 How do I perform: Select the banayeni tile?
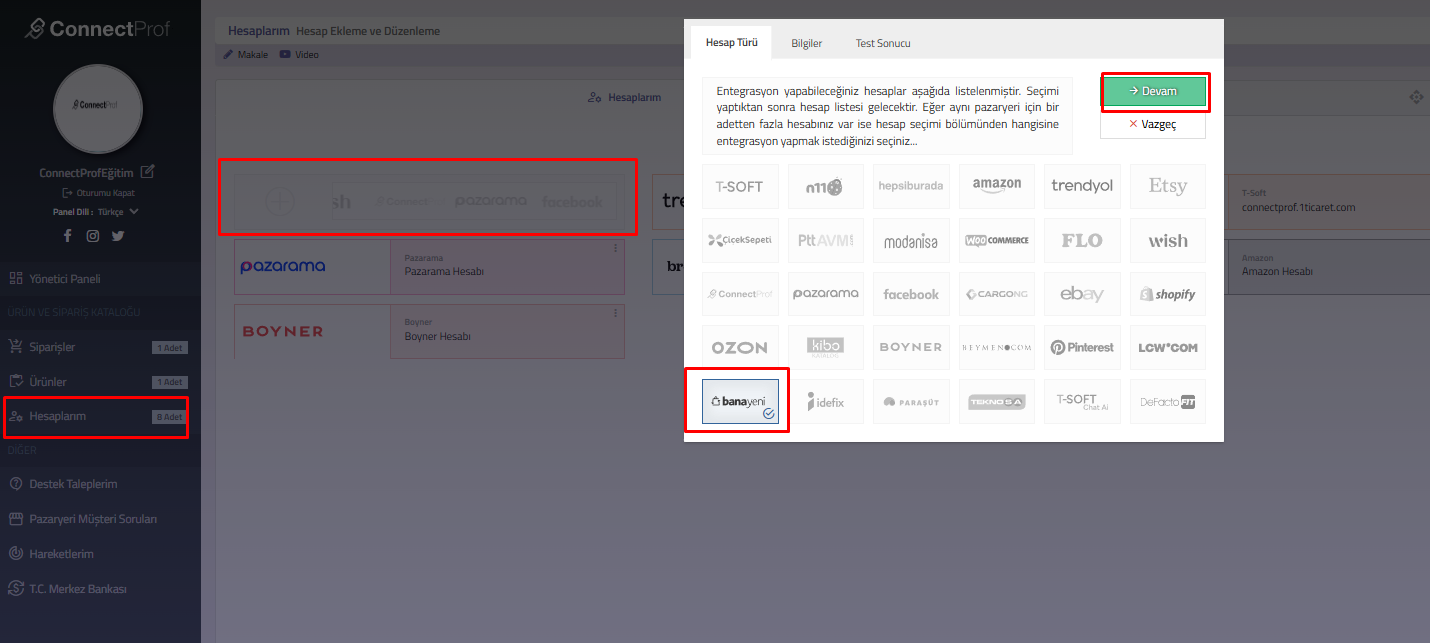[x=740, y=401]
